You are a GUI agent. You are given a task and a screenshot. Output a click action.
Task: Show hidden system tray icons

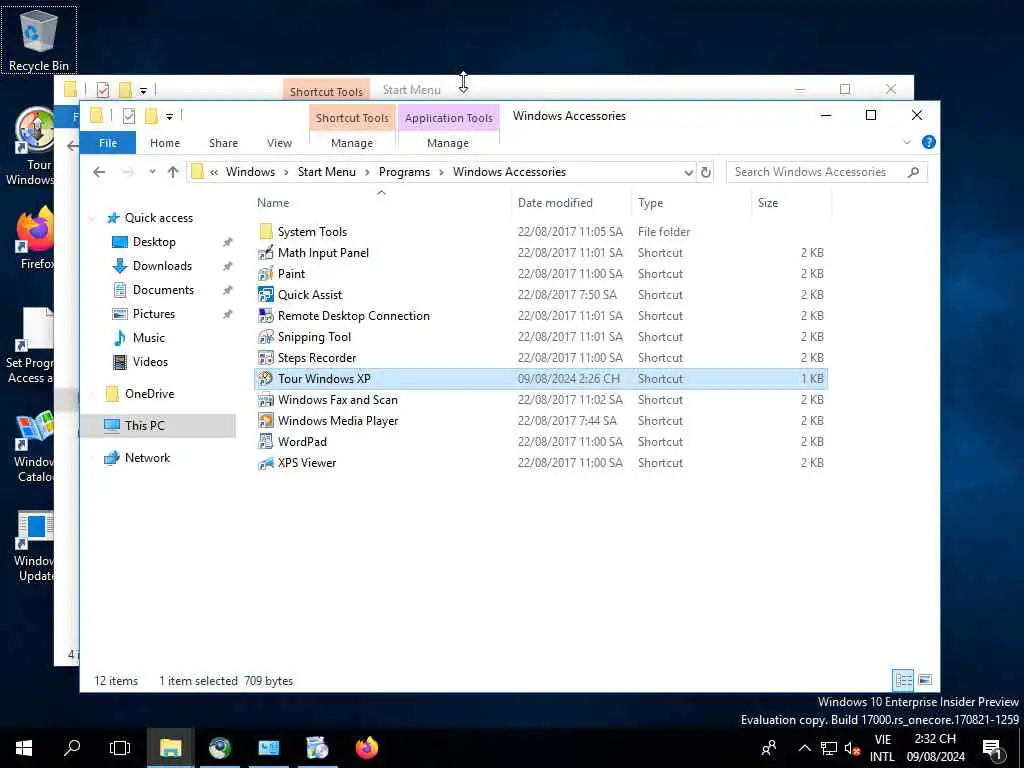pos(805,748)
